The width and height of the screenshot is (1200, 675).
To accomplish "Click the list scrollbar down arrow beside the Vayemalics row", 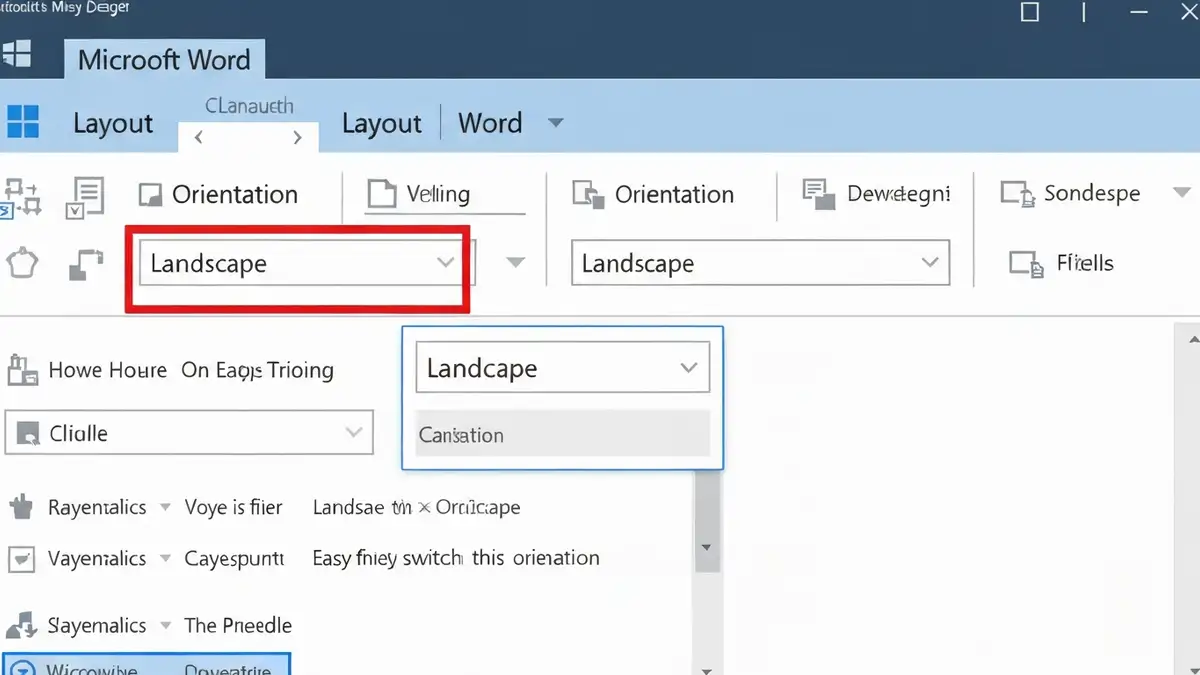I will pyautogui.click(x=707, y=548).
